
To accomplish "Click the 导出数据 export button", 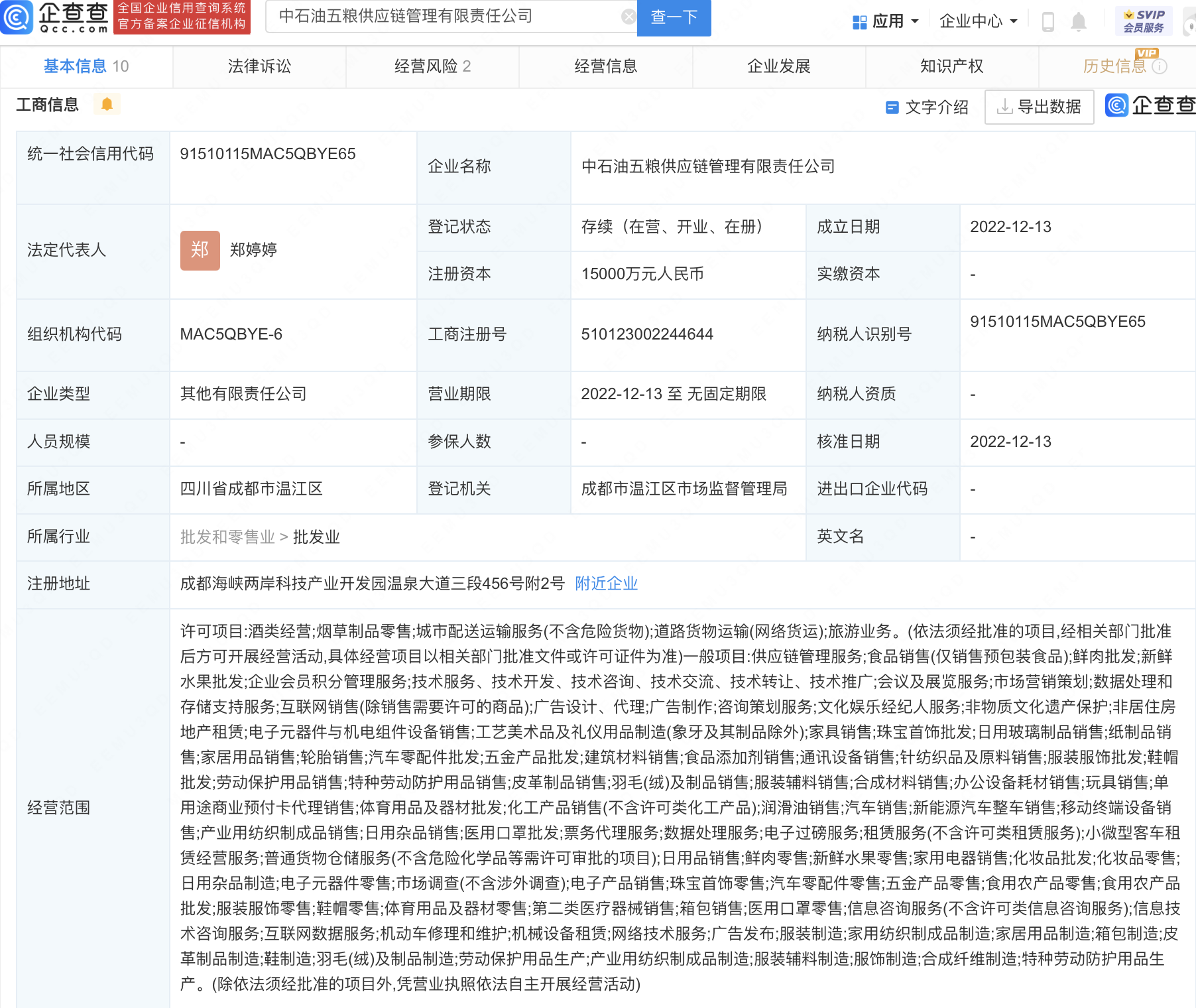I will click(1039, 107).
